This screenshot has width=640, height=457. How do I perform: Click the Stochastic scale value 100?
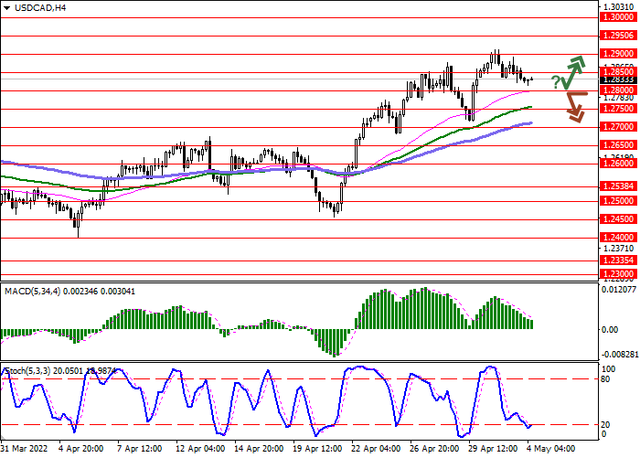tap(609, 369)
